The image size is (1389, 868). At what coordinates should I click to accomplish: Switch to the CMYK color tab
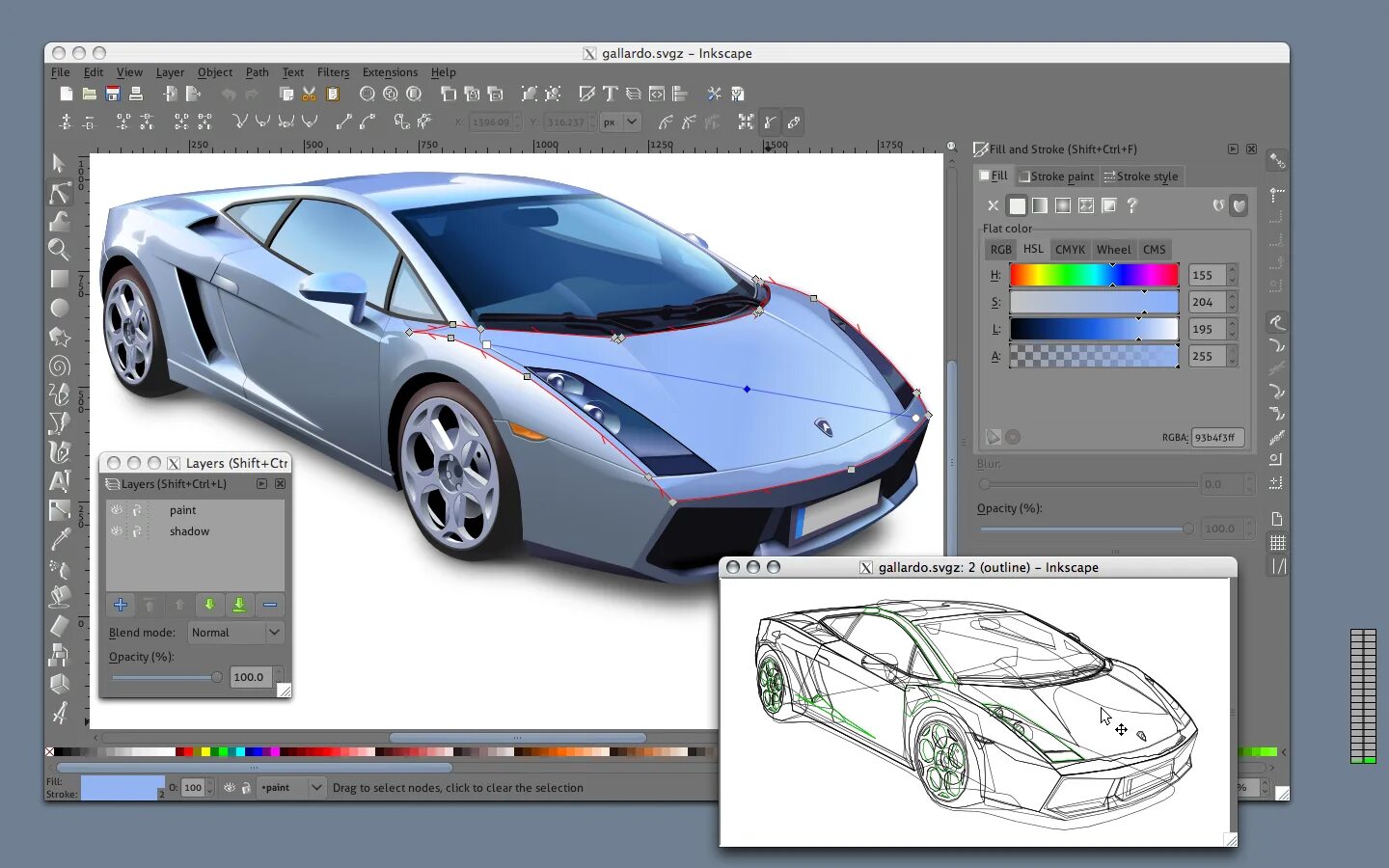pyautogui.click(x=1070, y=249)
